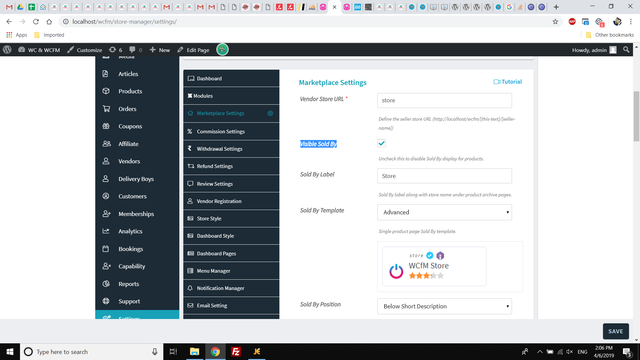Viewport: 640px width, 360px height.
Task: Click the Vendors user icon
Action: tap(106, 161)
